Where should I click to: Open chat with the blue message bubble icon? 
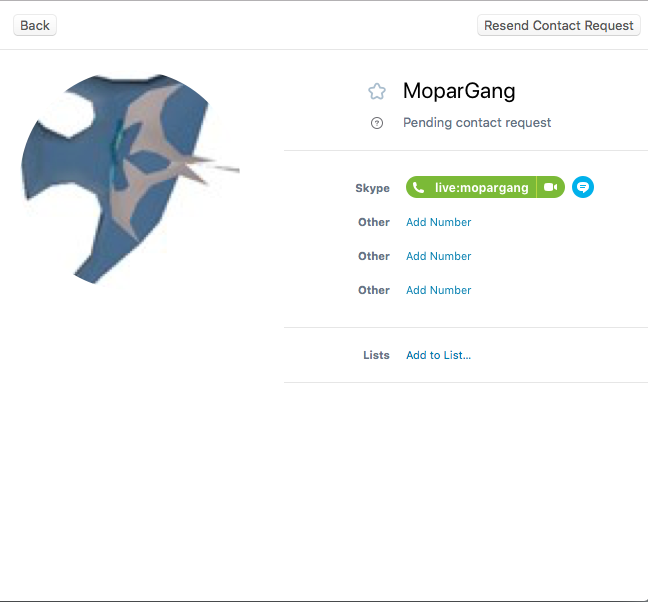583,187
